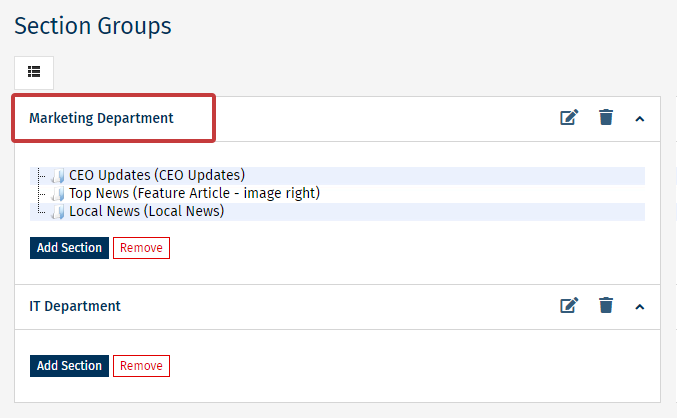The height and width of the screenshot is (418, 677).
Task: Delete the Marketing Department group via trash icon
Action: 605,118
